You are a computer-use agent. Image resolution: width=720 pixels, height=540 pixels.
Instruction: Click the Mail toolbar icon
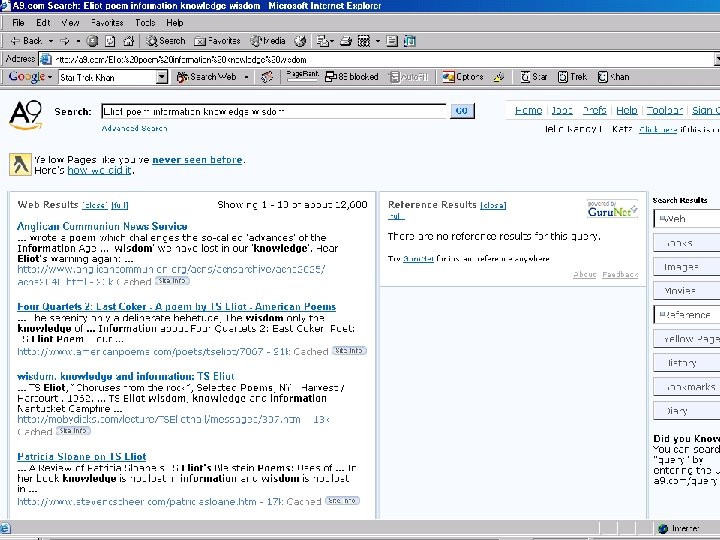[324, 41]
